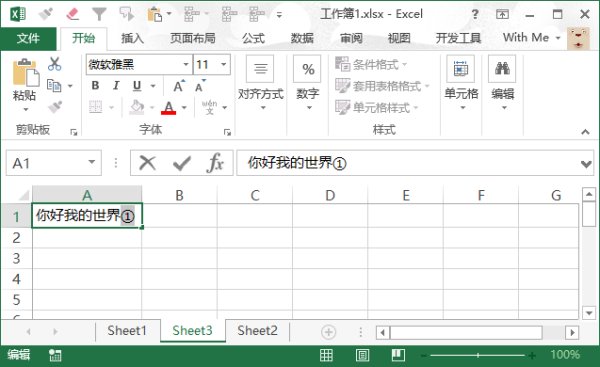Add a new sheet with plus button
The width and height of the screenshot is (600, 367).
tap(328, 332)
